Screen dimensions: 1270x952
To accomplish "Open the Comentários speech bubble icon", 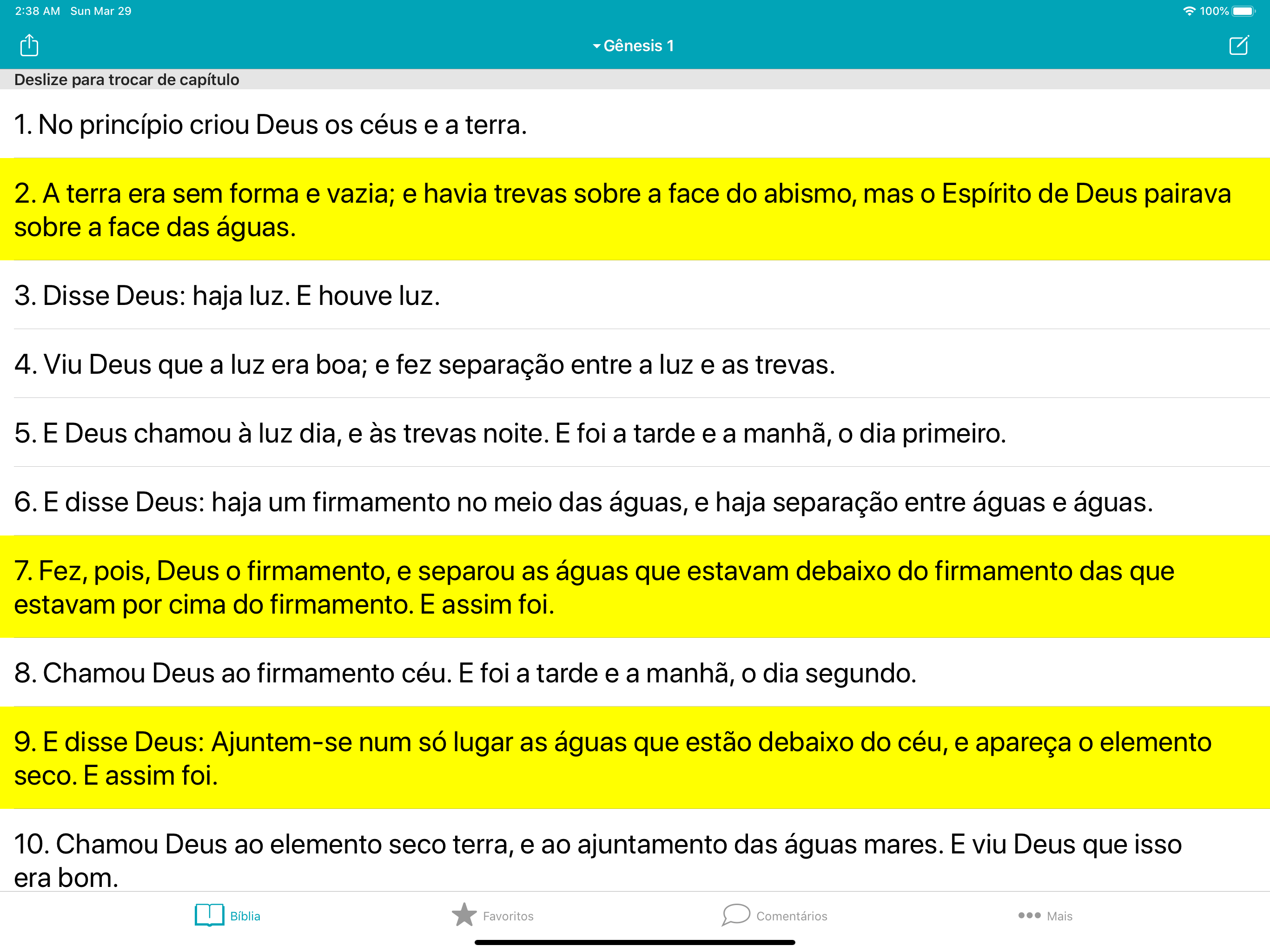I will pyautogui.click(x=736, y=915).
